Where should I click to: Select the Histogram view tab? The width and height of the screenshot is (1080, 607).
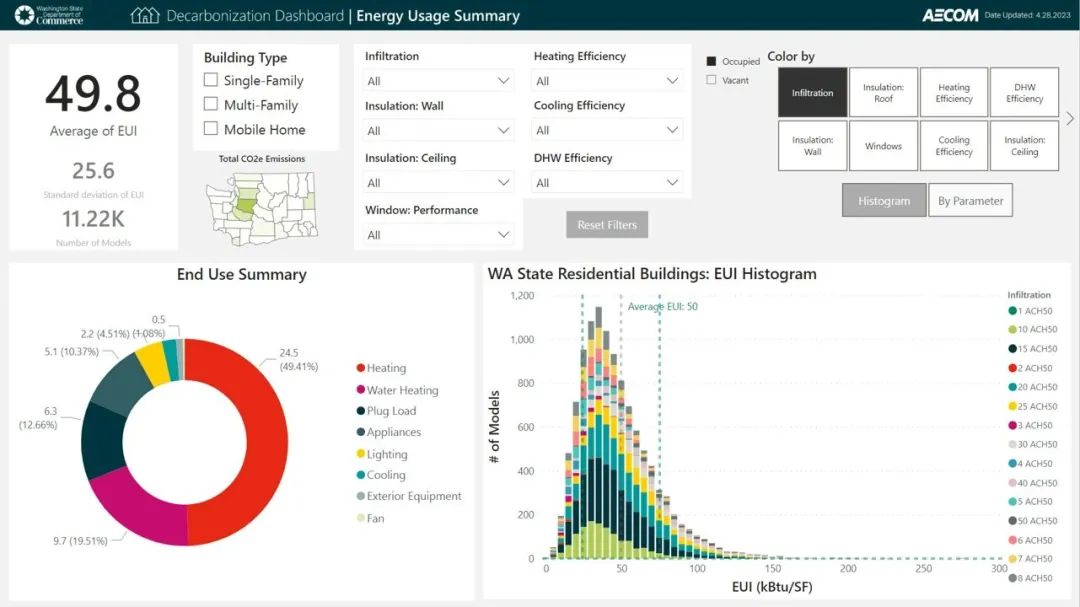tap(883, 200)
